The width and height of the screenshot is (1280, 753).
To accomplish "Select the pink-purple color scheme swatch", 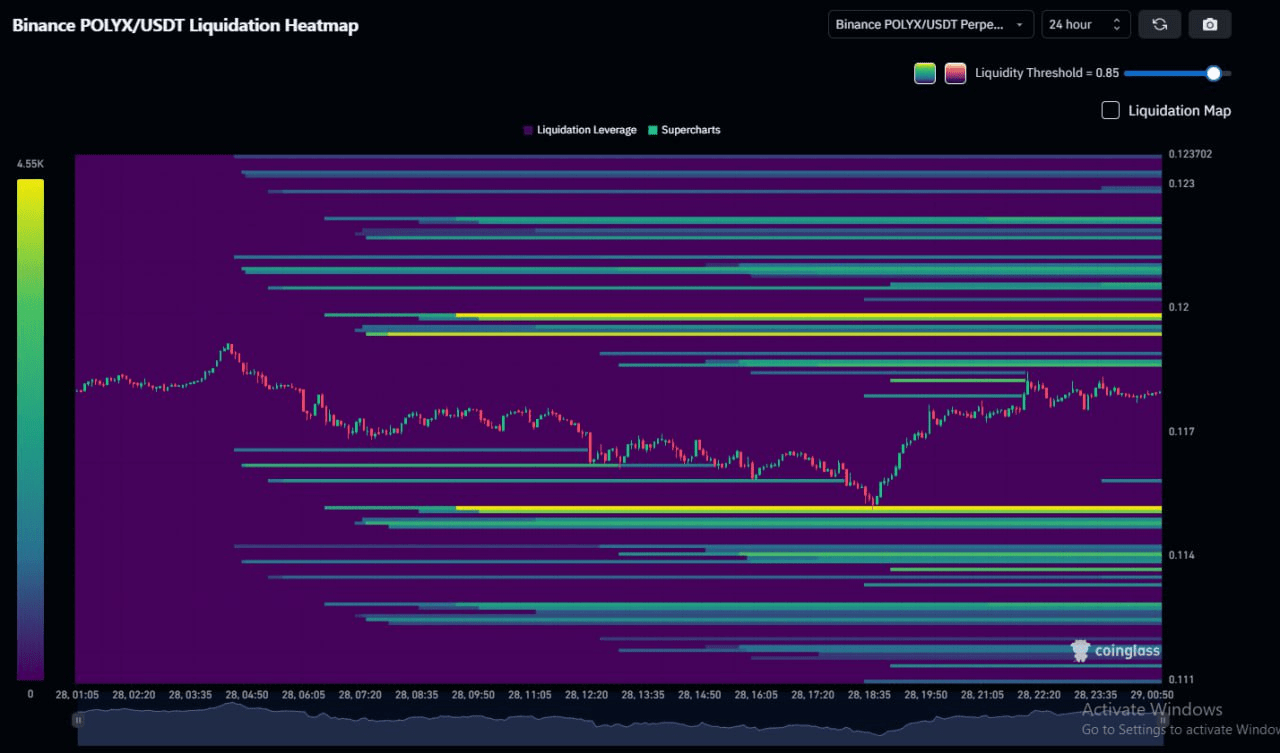I will (955, 73).
